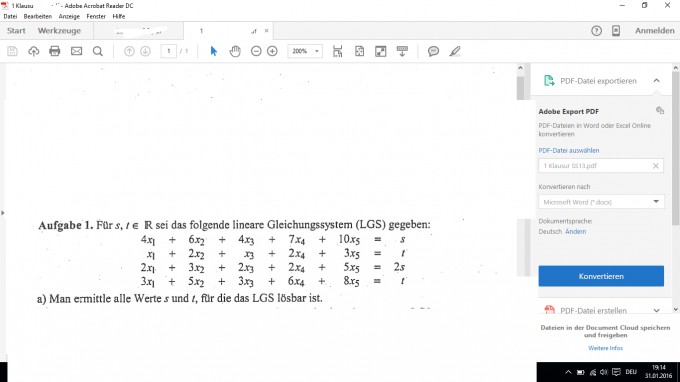Image resolution: width=680 pixels, height=382 pixels.
Task: Upload file to cloud icon
Action: point(33,51)
